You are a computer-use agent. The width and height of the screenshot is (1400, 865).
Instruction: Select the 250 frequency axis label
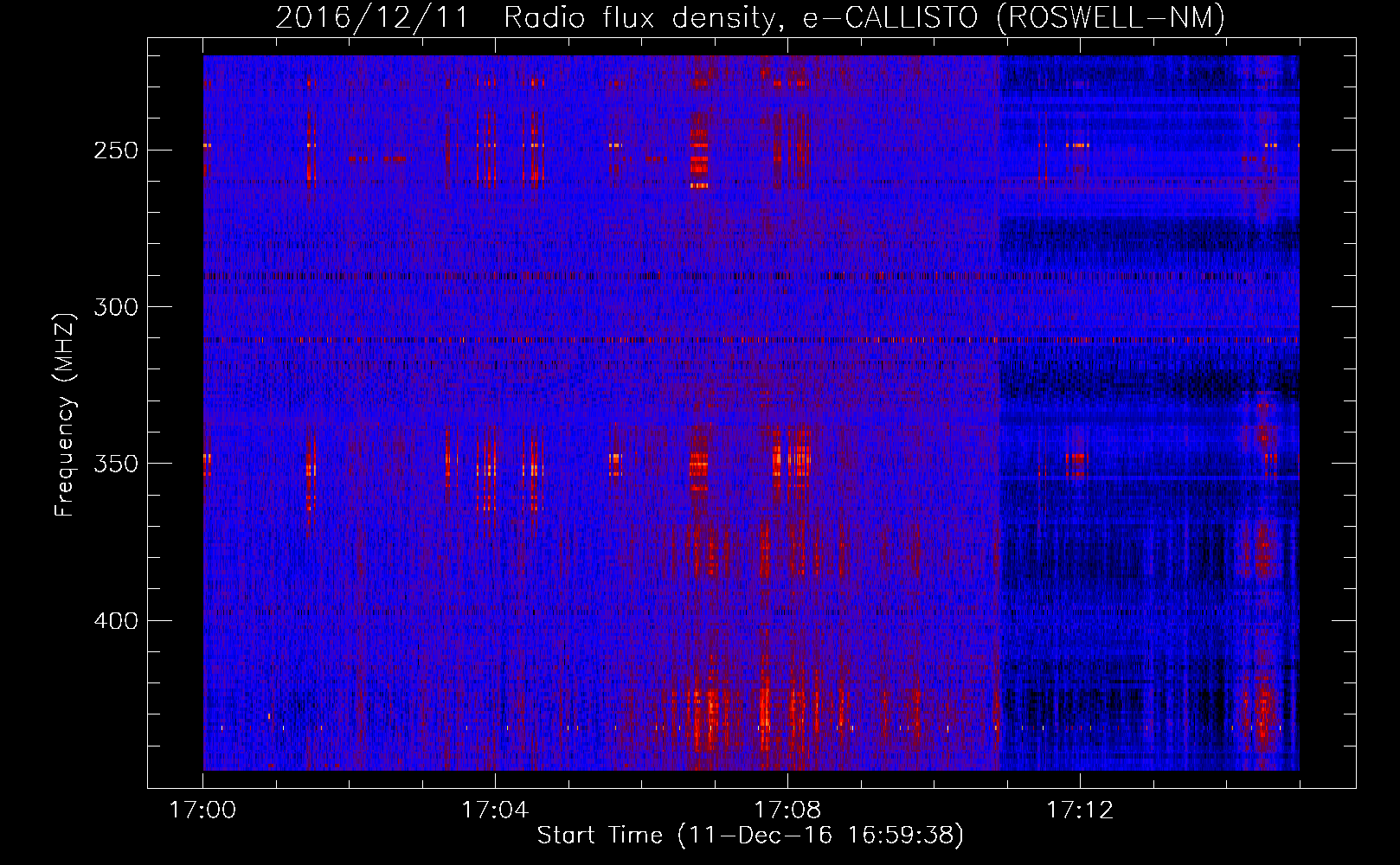115,151
